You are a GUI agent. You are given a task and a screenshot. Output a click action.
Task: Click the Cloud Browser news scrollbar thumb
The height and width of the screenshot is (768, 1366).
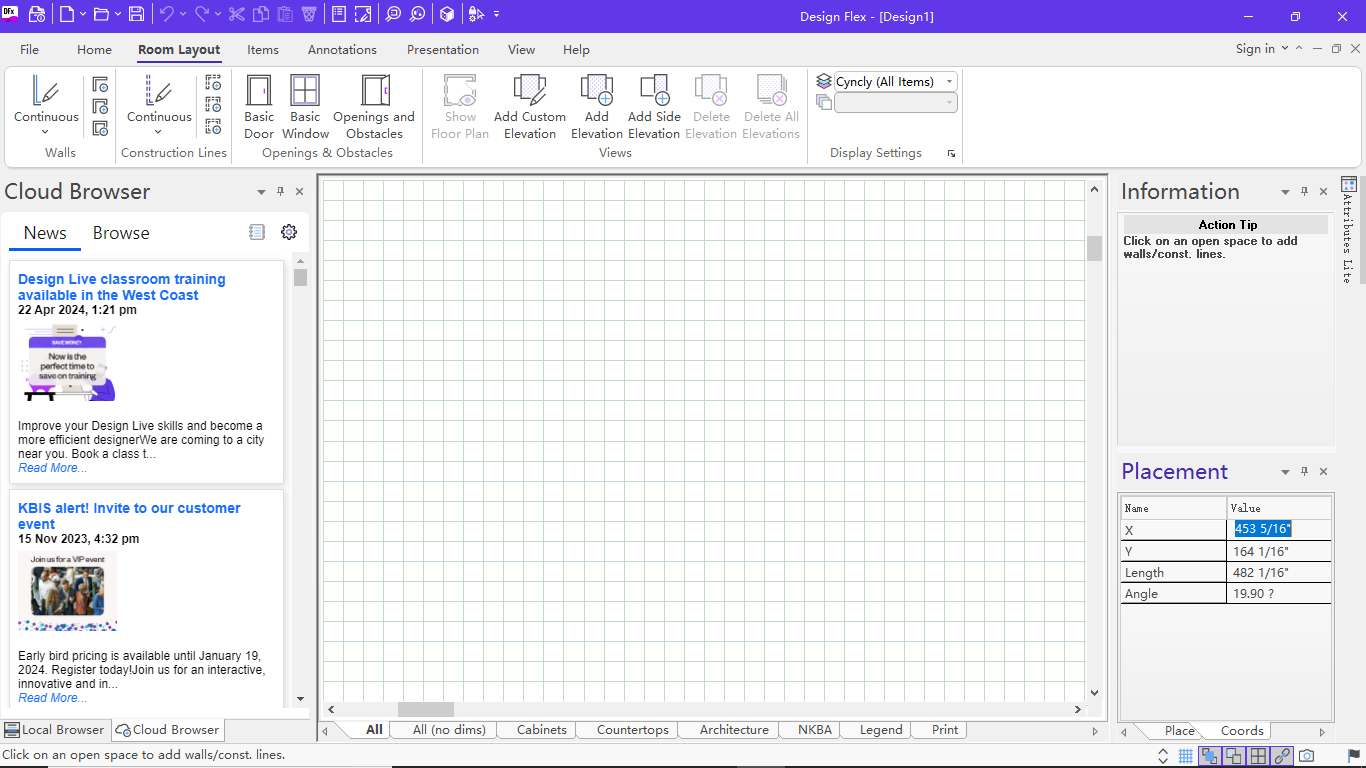[x=300, y=277]
